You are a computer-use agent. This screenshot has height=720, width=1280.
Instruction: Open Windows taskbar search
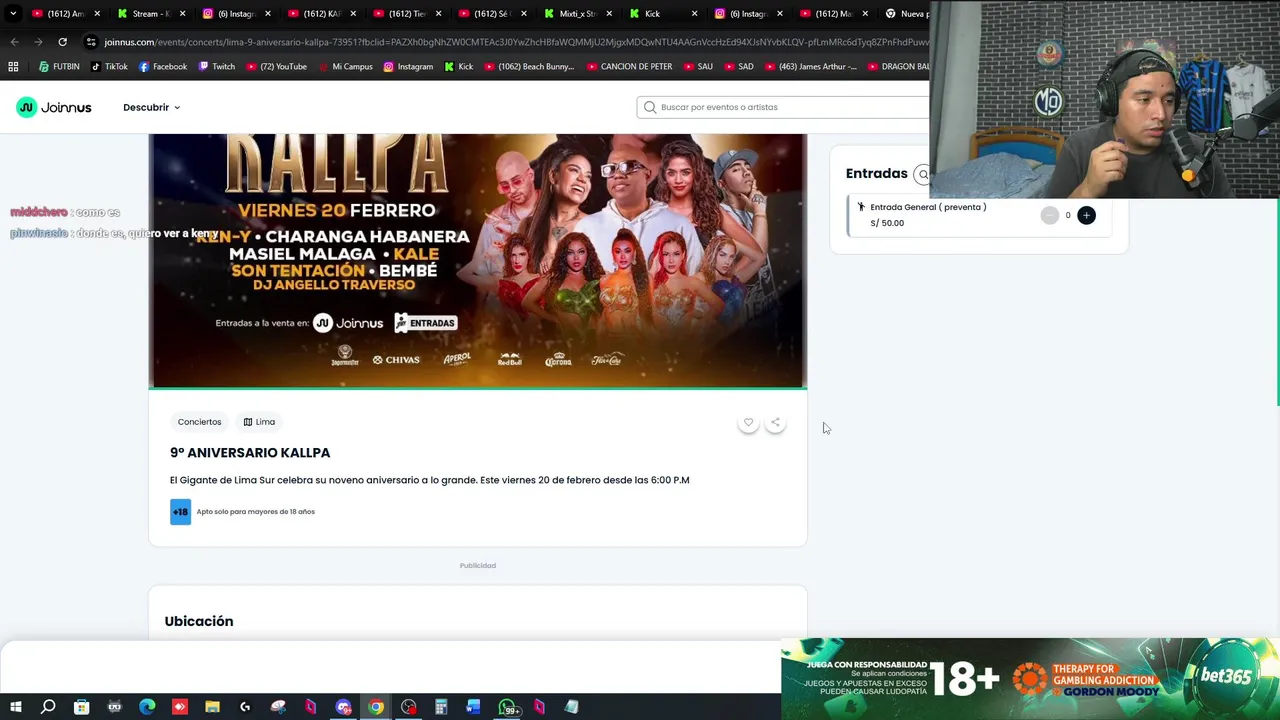point(48,707)
